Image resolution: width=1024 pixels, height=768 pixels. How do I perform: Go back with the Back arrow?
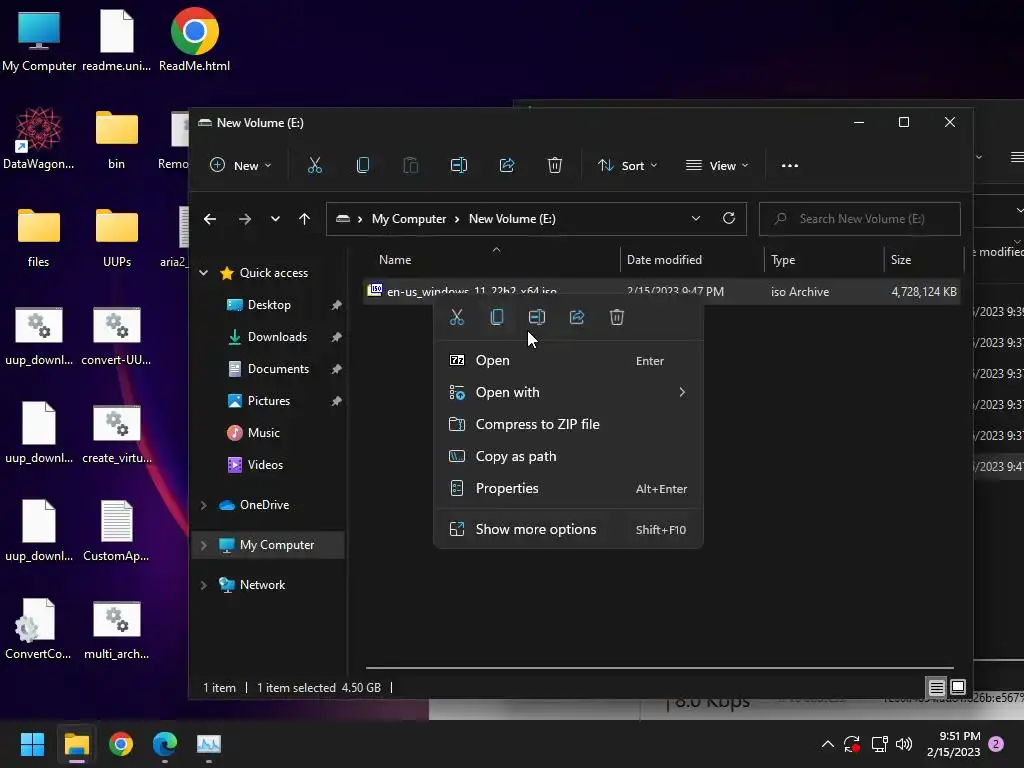pyautogui.click(x=210, y=219)
